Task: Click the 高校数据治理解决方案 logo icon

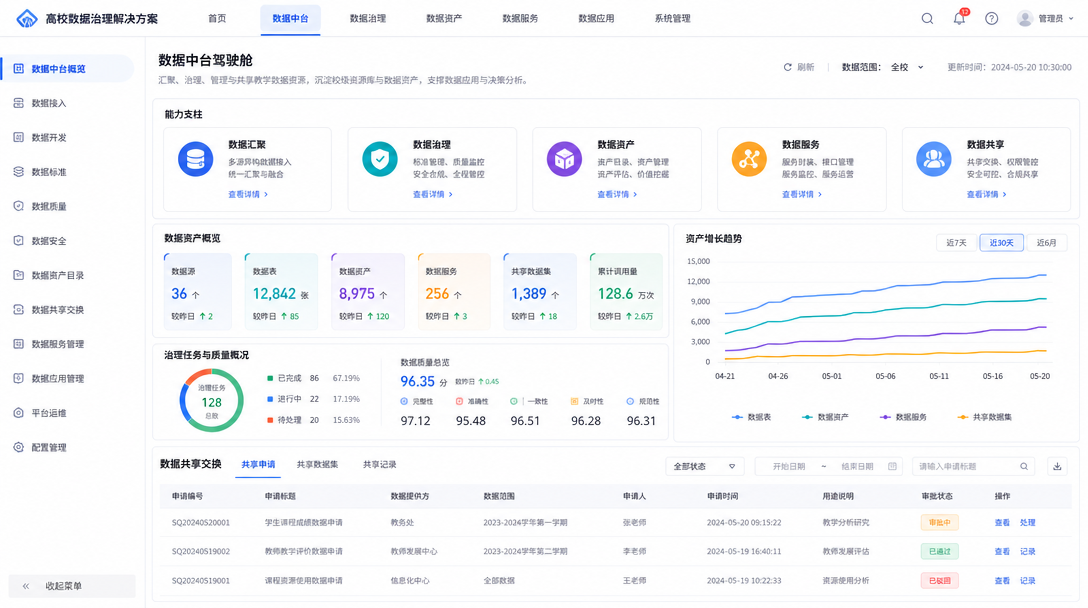Action: (27, 19)
